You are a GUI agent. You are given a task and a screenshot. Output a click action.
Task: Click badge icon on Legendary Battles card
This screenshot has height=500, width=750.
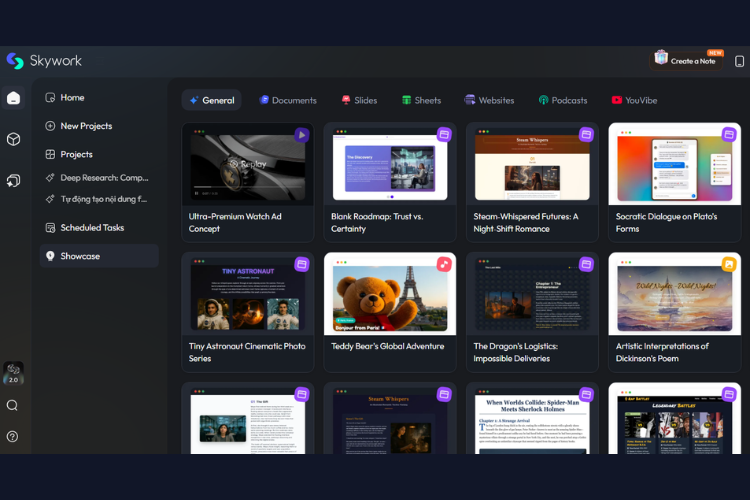pos(729,394)
